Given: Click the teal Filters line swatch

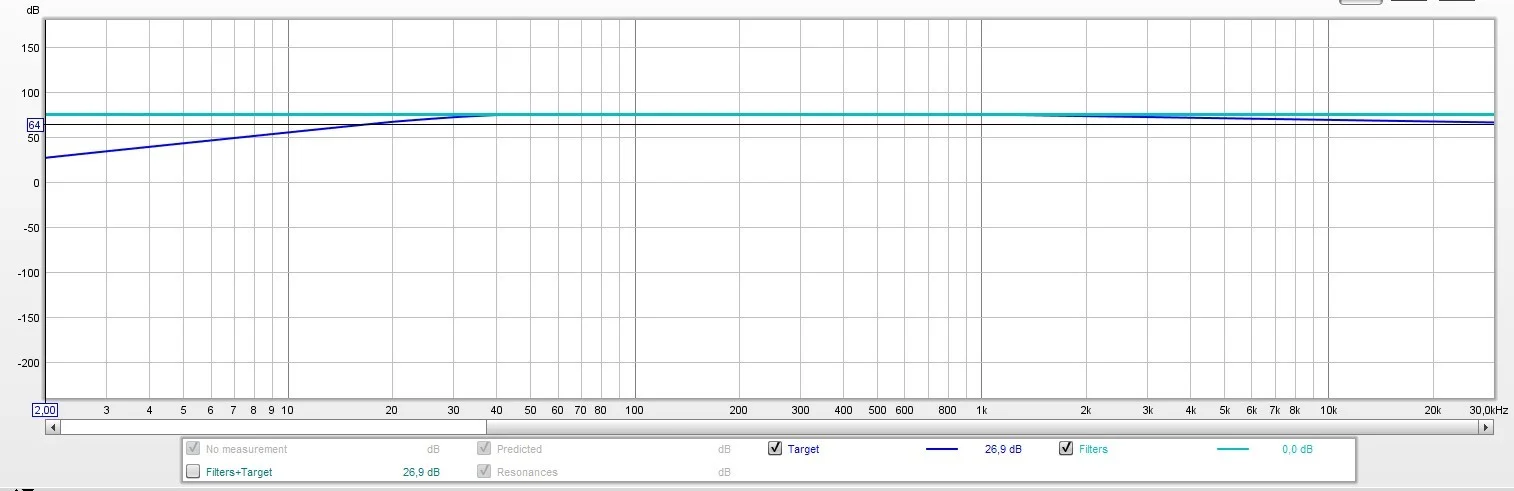Looking at the screenshot, I should click(1232, 450).
